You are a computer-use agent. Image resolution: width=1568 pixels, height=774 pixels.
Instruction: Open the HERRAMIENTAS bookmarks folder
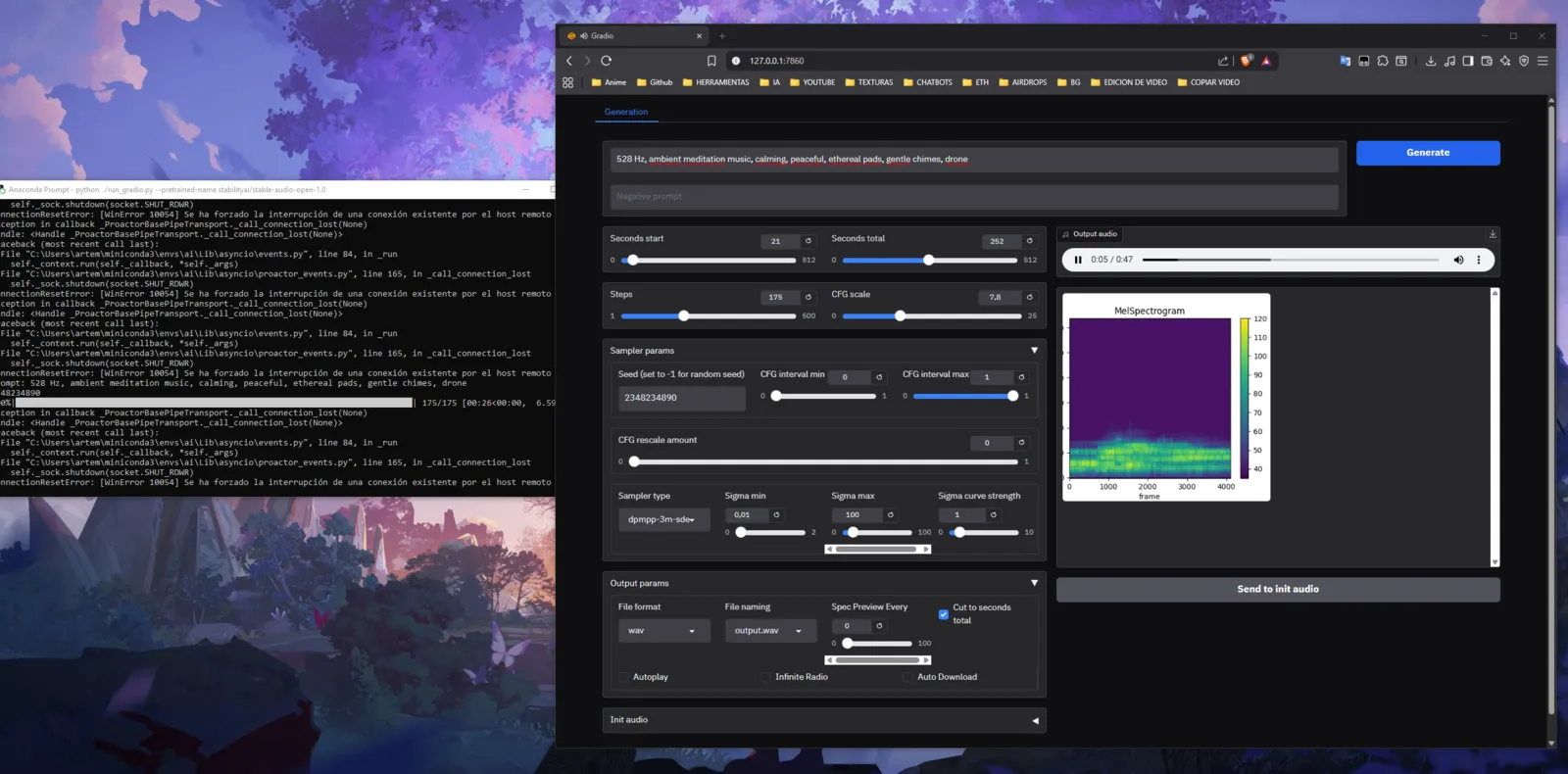pos(715,82)
